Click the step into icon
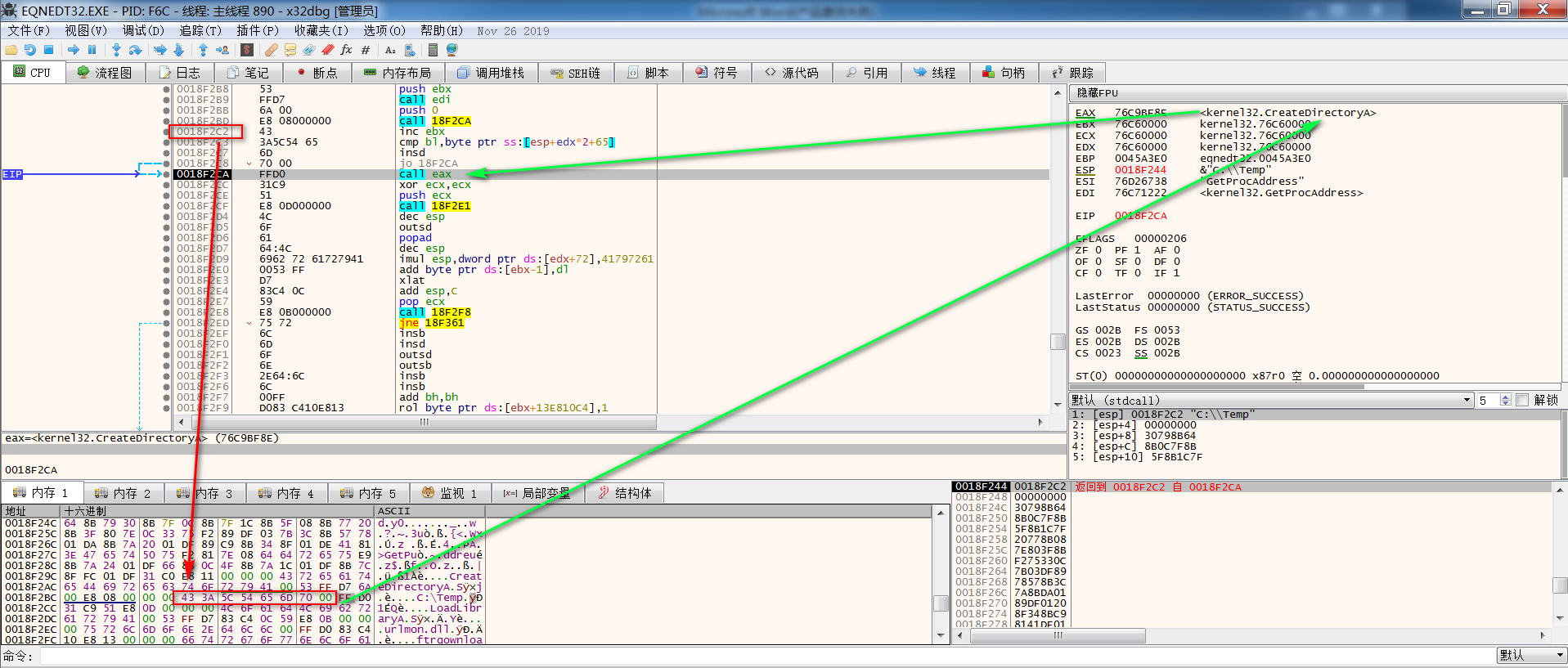Viewport: 1568px width, 668px height. (116, 50)
